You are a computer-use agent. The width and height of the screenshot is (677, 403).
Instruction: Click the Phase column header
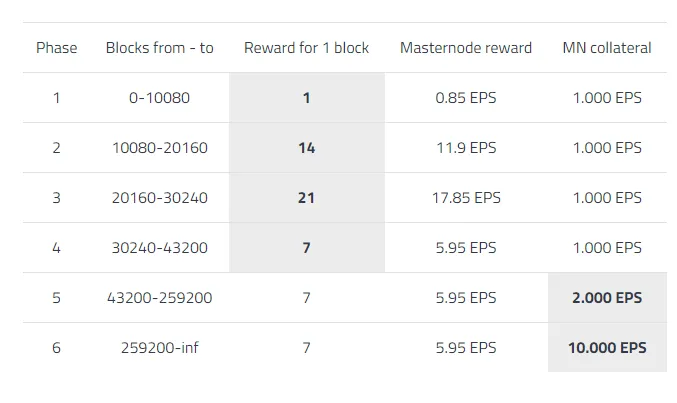click(x=57, y=48)
